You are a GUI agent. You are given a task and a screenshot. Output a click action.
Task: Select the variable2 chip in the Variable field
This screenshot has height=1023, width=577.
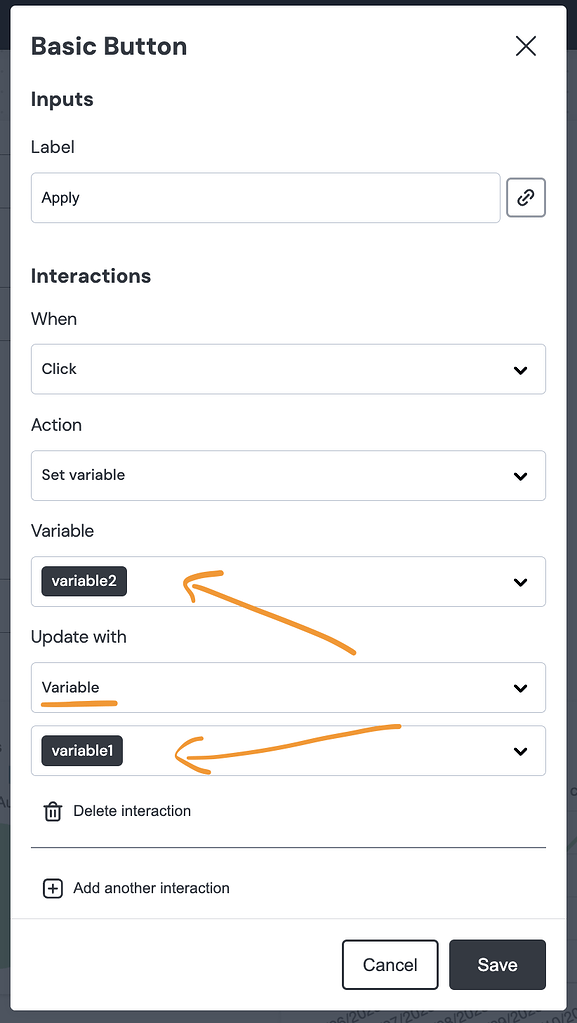click(83, 581)
